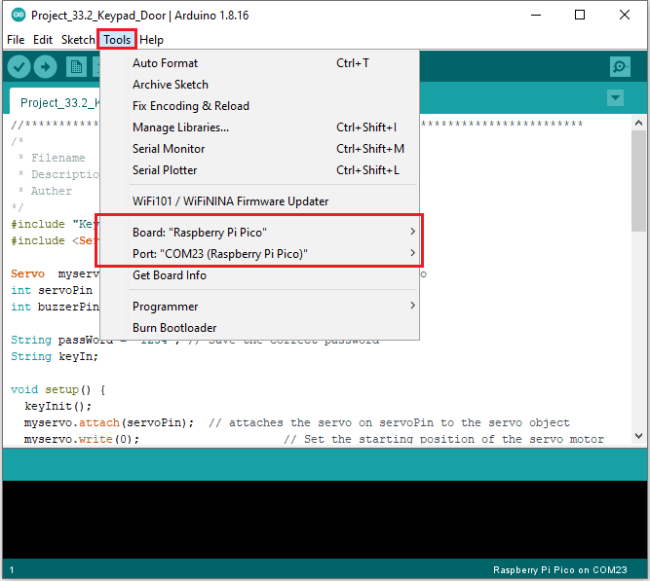This screenshot has height=582, width=650.
Task: Choose Serial Plotter menu item
Action: point(260,170)
